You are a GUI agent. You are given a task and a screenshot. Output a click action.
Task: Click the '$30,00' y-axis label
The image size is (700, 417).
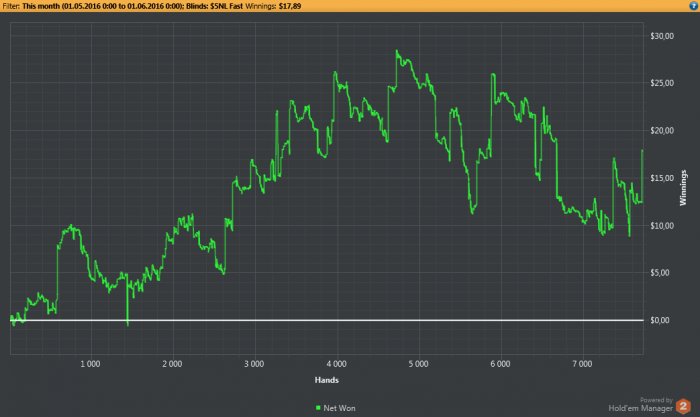662,36
